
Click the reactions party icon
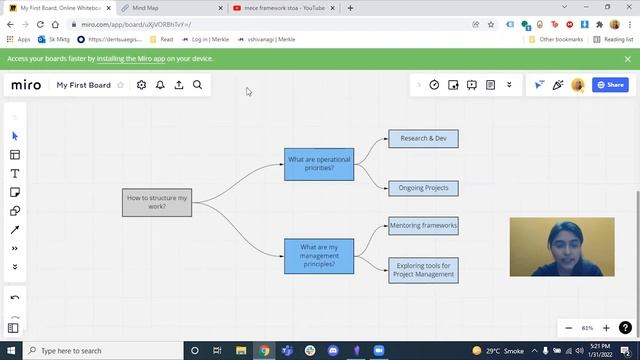(558, 85)
